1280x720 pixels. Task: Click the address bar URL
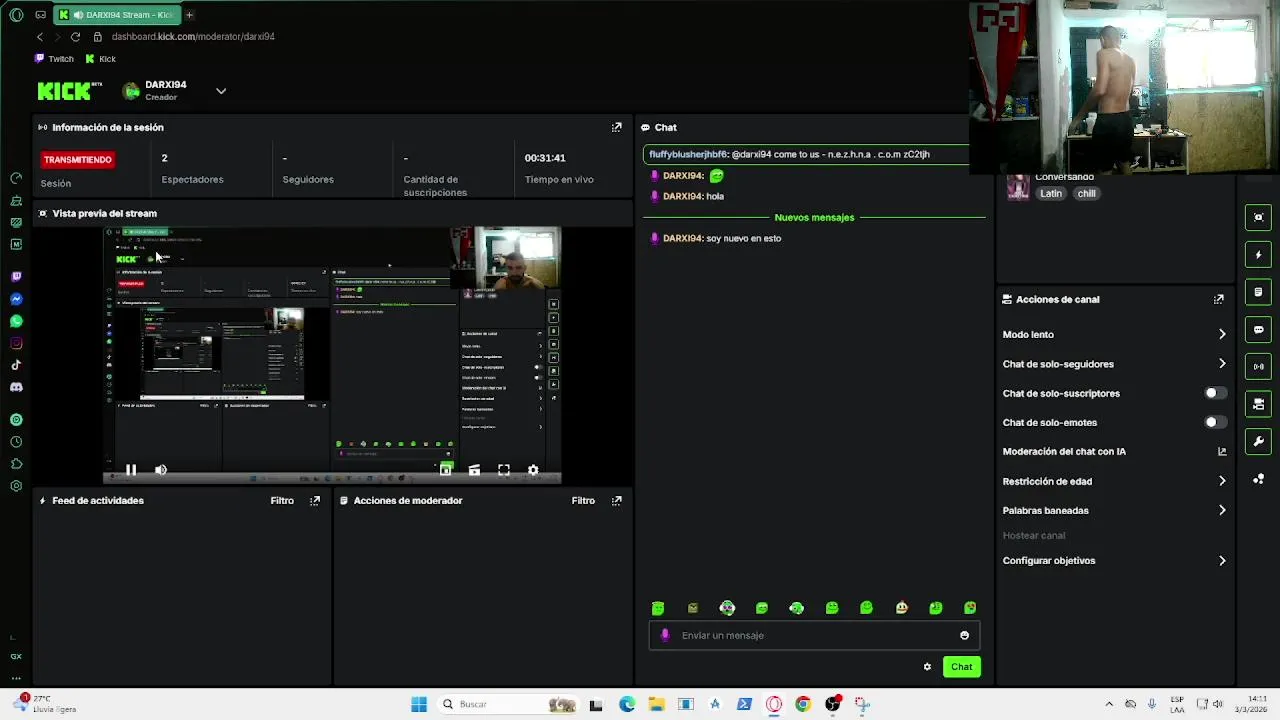click(x=193, y=37)
